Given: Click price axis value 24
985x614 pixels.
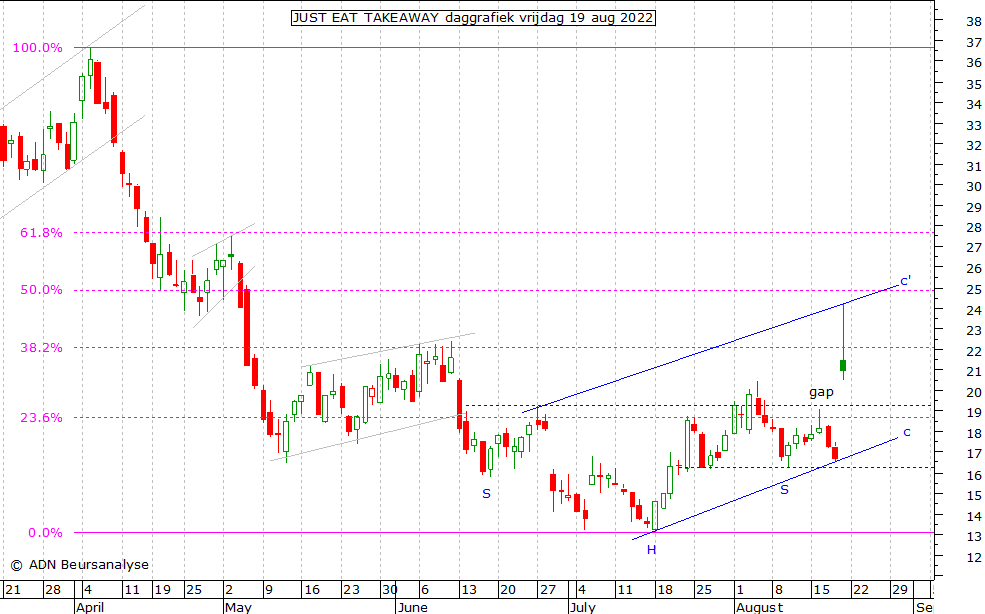Looking at the screenshot, I should tap(974, 310).
